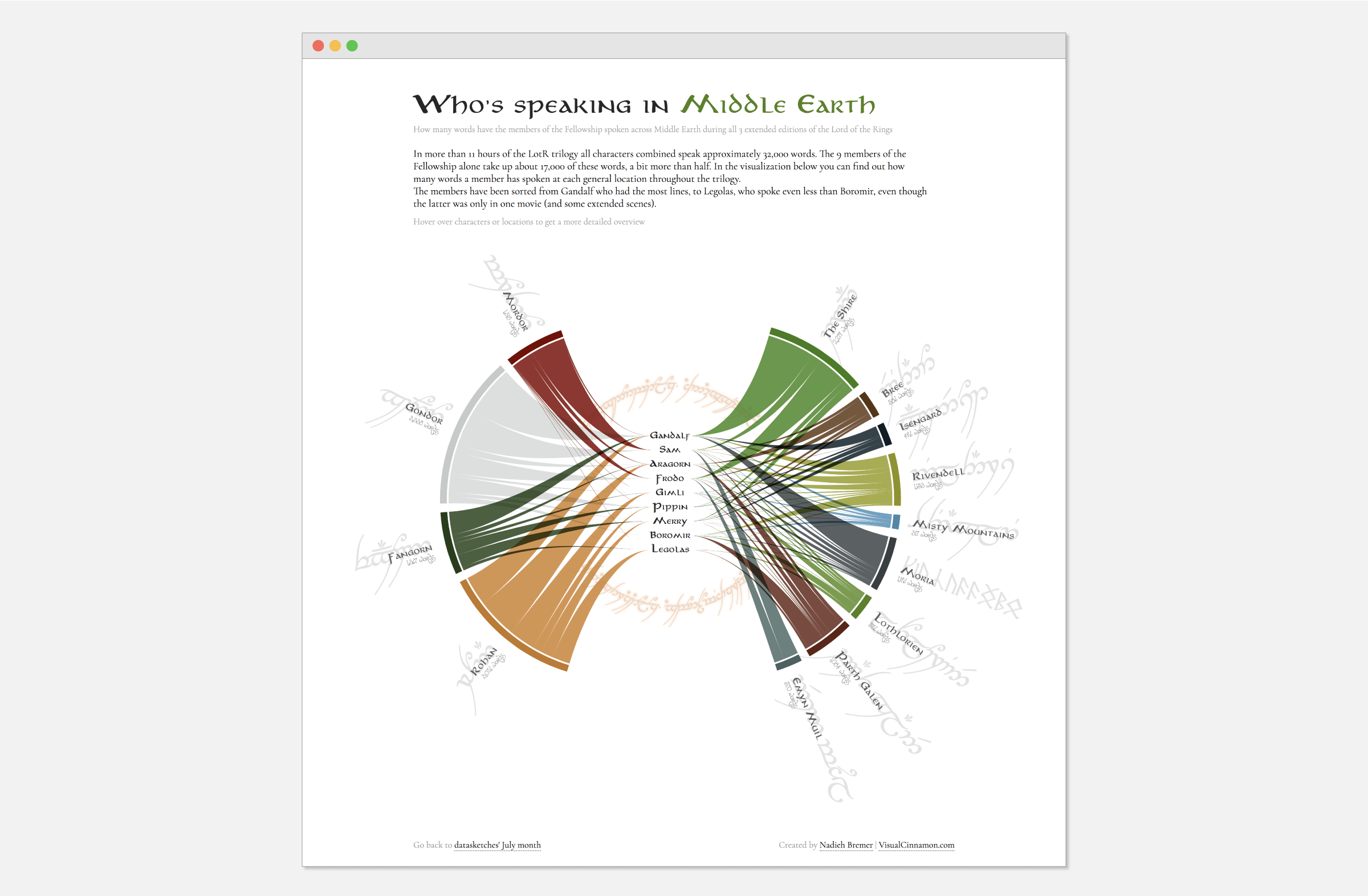Click the red close window dot
1368x896 pixels.
click(318, 46)
